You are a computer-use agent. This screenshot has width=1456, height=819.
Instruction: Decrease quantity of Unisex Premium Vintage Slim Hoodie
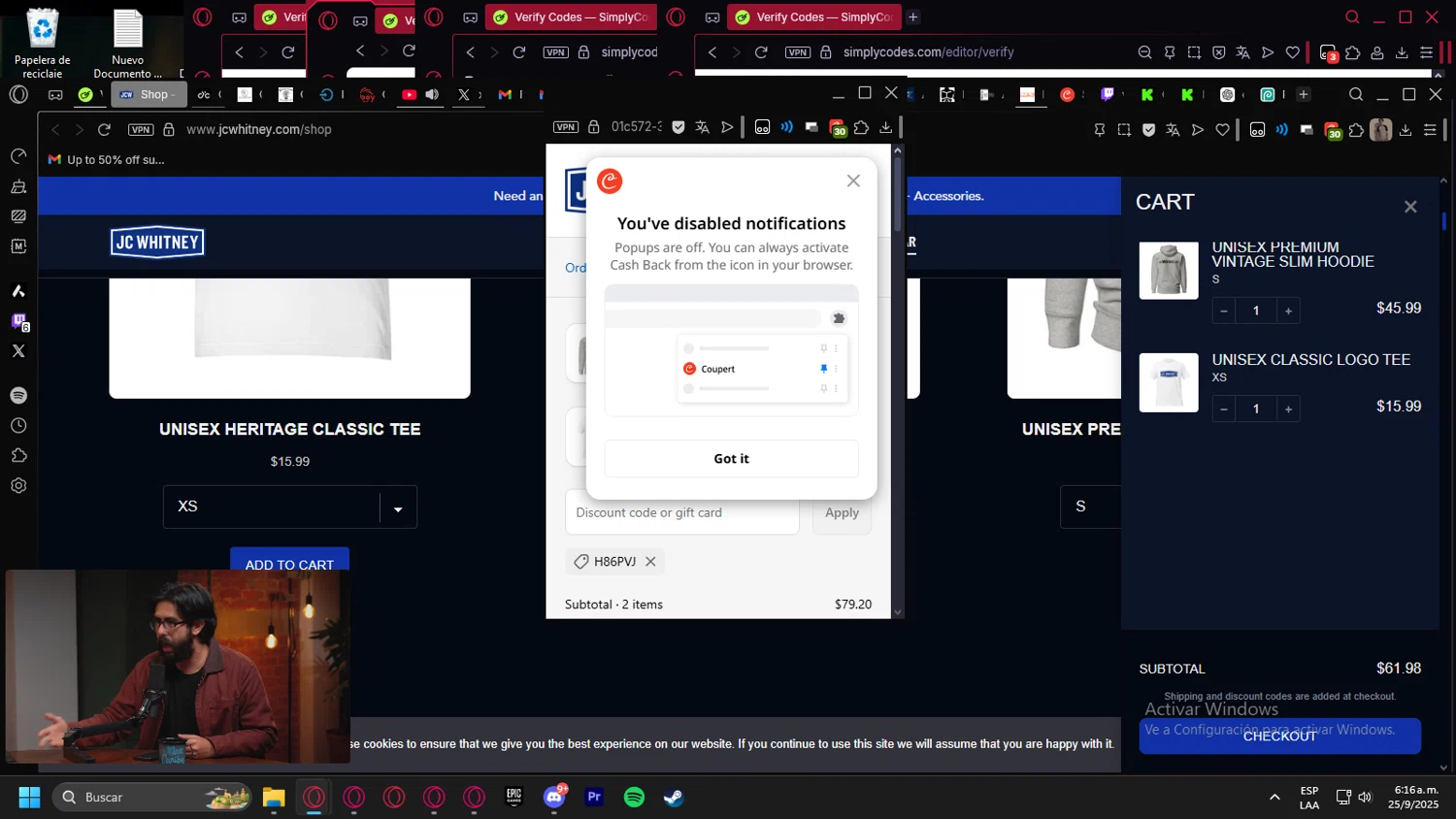[1224, 311]
